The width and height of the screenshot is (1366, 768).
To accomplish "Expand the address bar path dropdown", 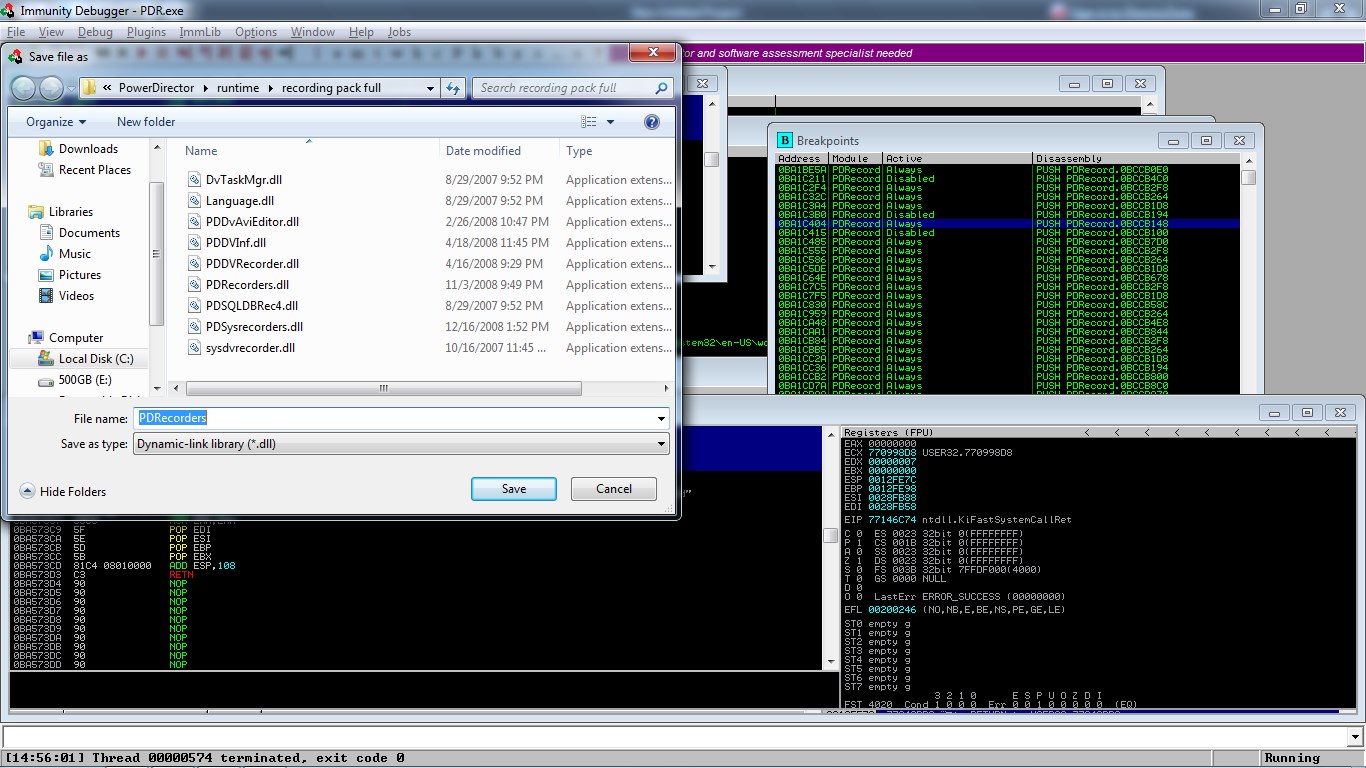I will (431, 88).
